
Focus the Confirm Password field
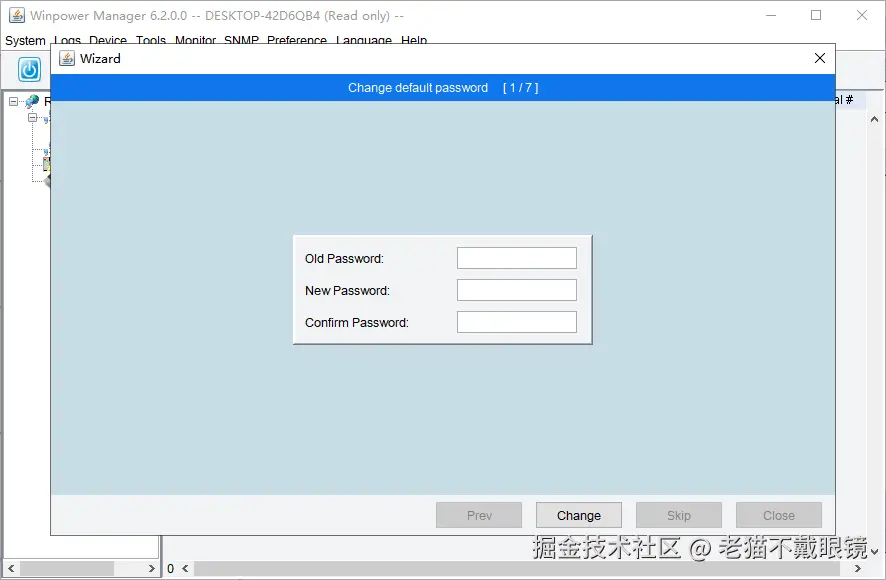[516, 322]
